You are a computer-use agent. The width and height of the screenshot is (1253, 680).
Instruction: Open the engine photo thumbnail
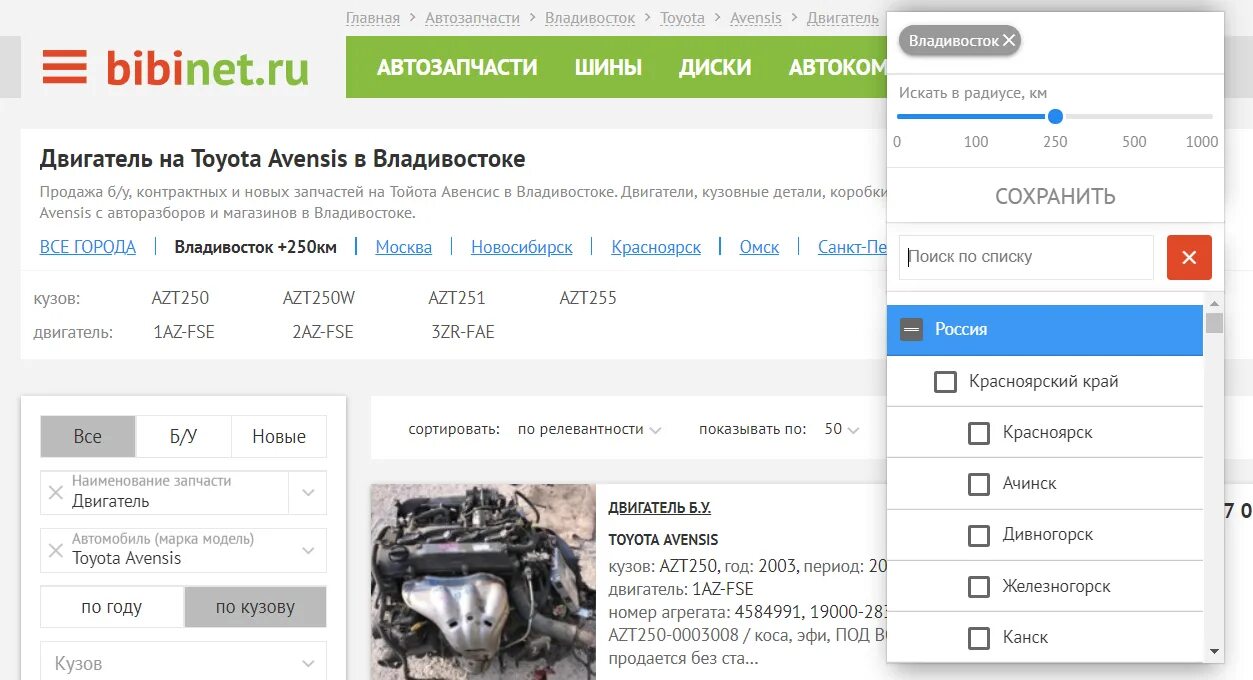[483, 582]
